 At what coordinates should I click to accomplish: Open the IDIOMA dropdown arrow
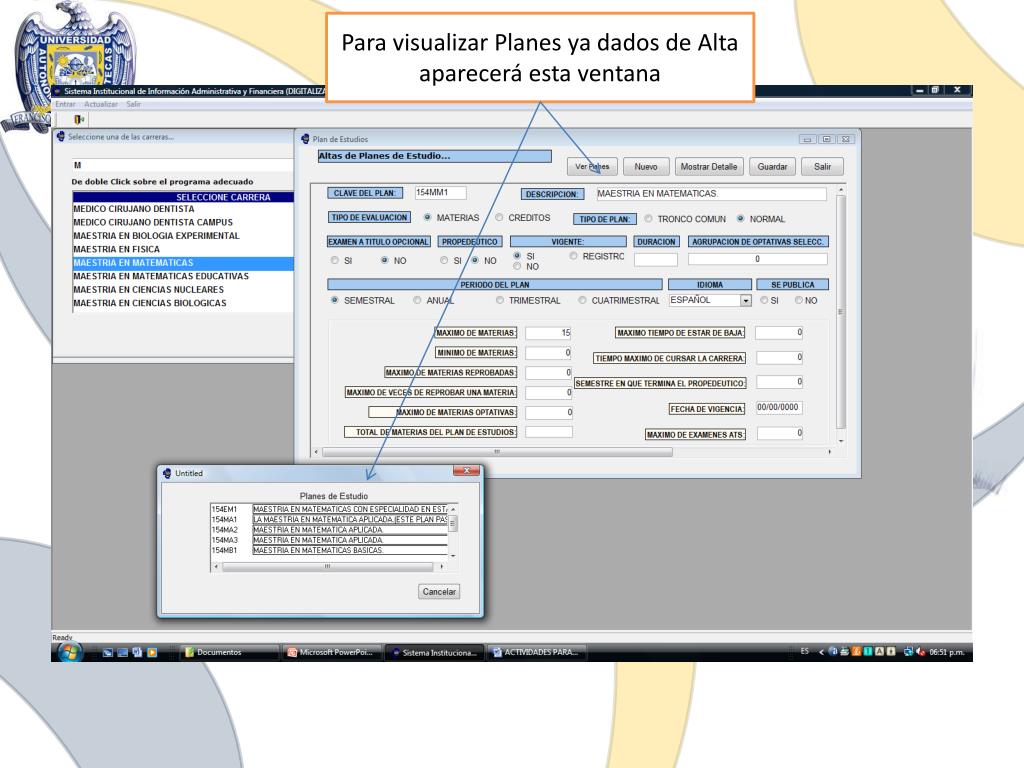(x=745, y=300)
